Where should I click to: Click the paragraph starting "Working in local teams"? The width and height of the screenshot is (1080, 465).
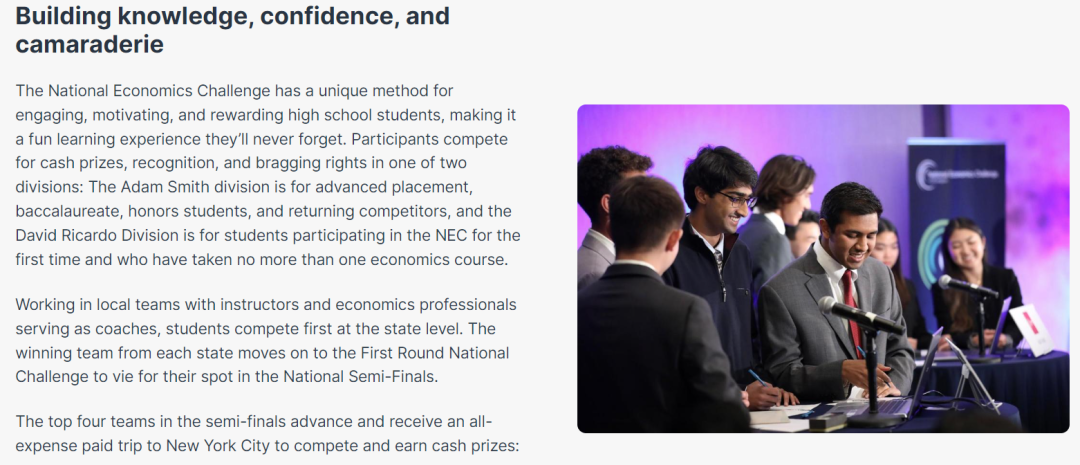point(266,340)
